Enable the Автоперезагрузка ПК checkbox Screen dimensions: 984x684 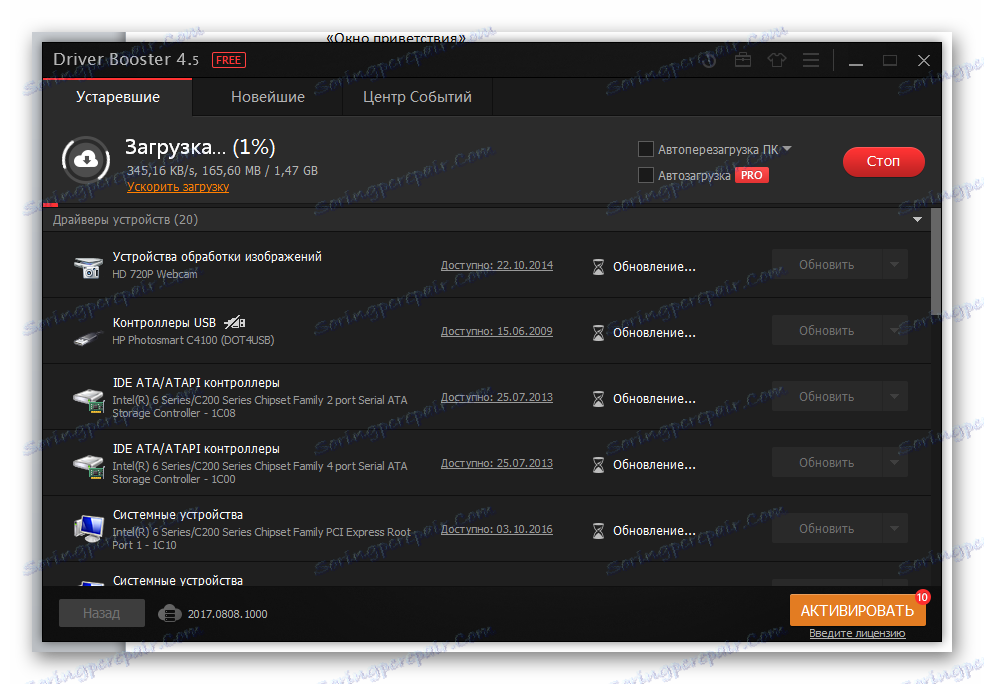tap(646, 149)
